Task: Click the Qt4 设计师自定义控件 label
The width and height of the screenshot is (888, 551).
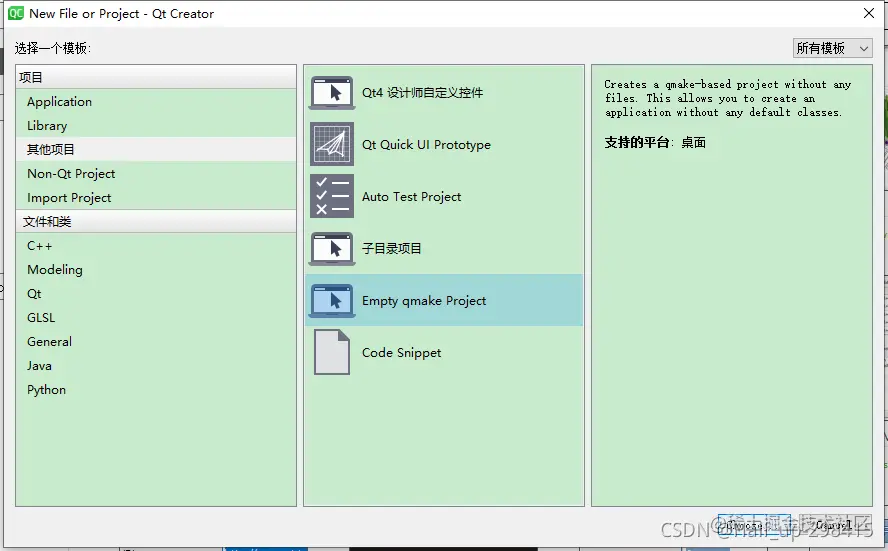Action: [422, 93]
